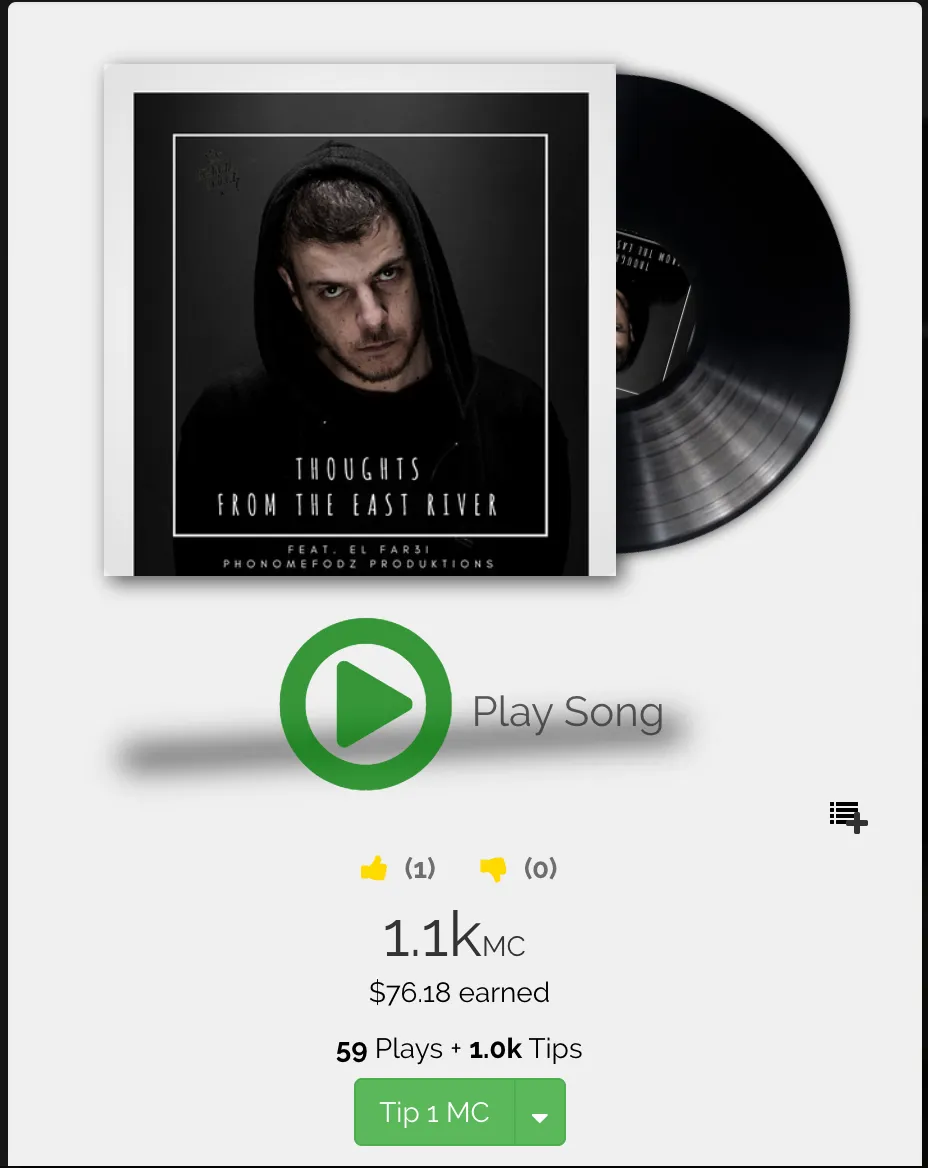
Task: Add song to playlist icon
Action: click(848, 817)
